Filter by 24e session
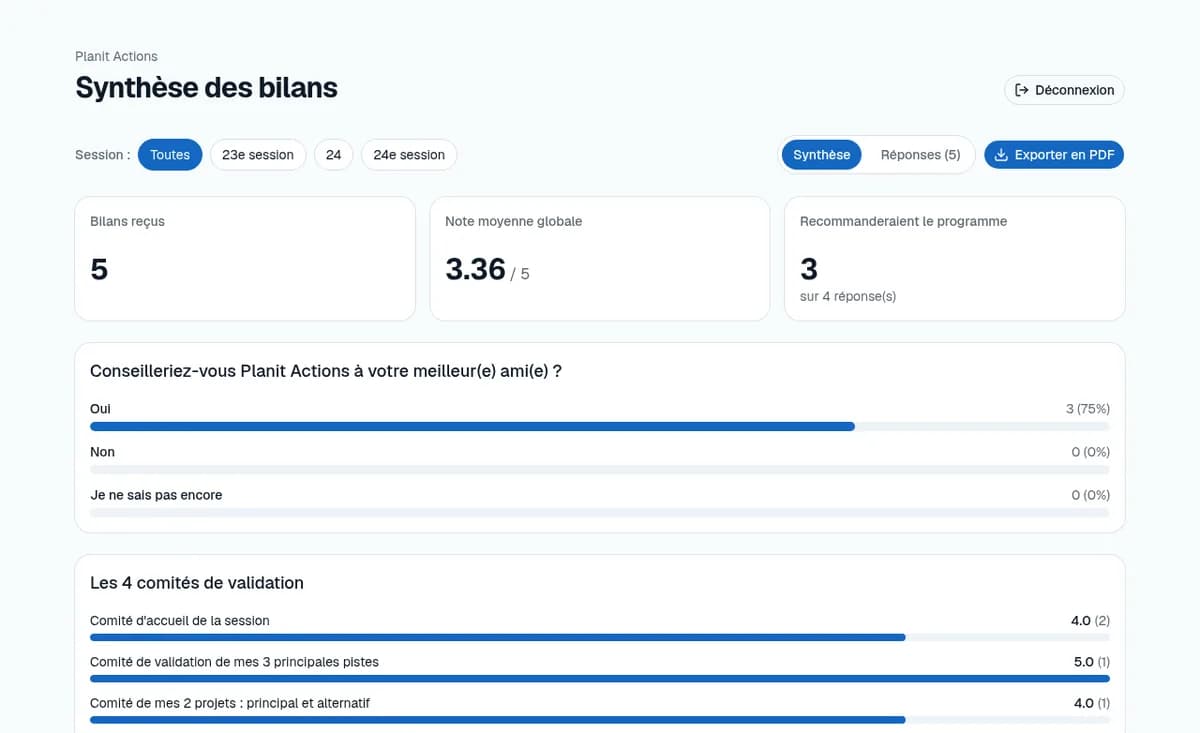This screenshot has width=1200, height=733. coord(409,155)
